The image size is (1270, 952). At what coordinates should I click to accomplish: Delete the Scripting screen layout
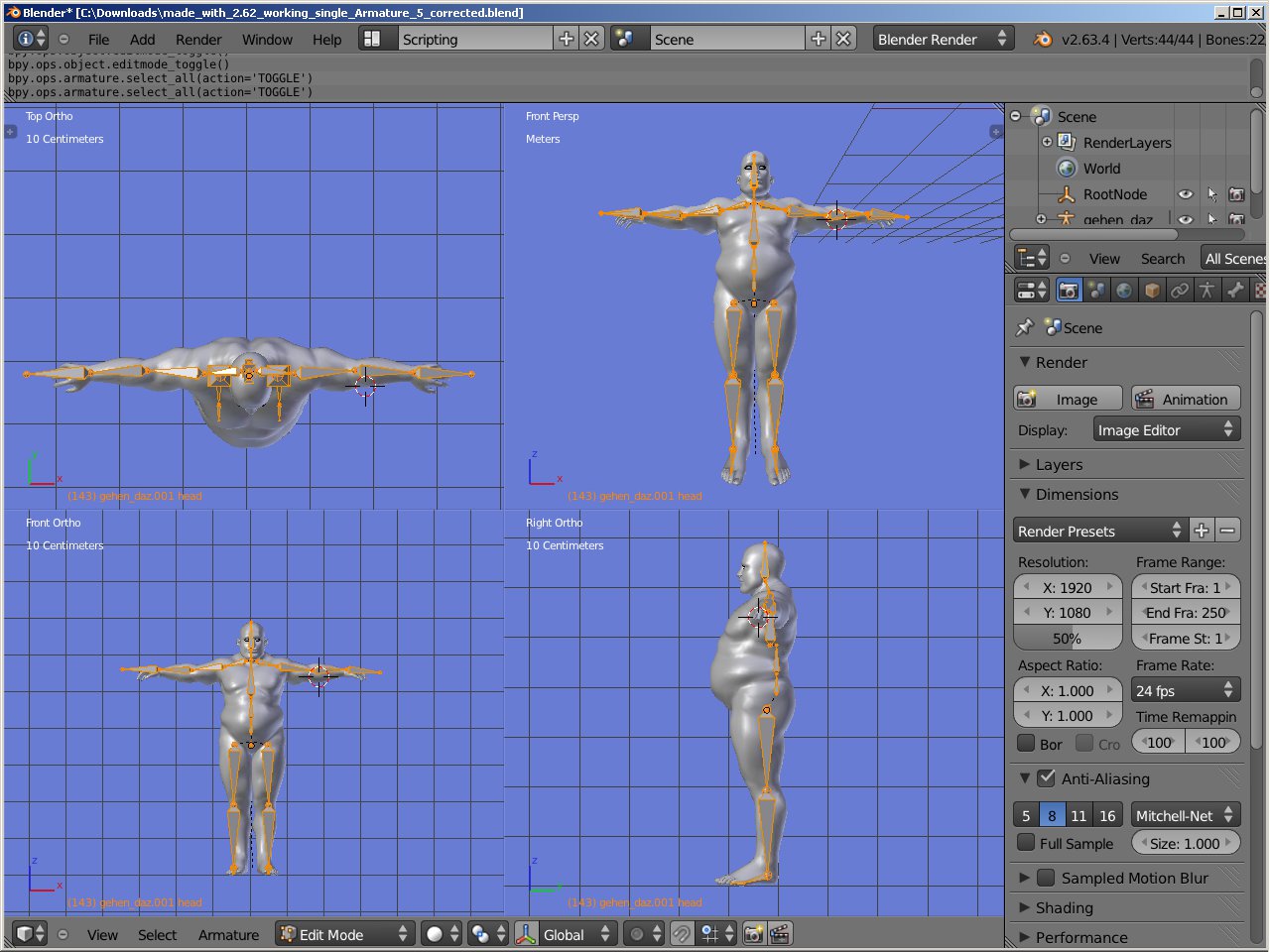[x=591, y=39]
